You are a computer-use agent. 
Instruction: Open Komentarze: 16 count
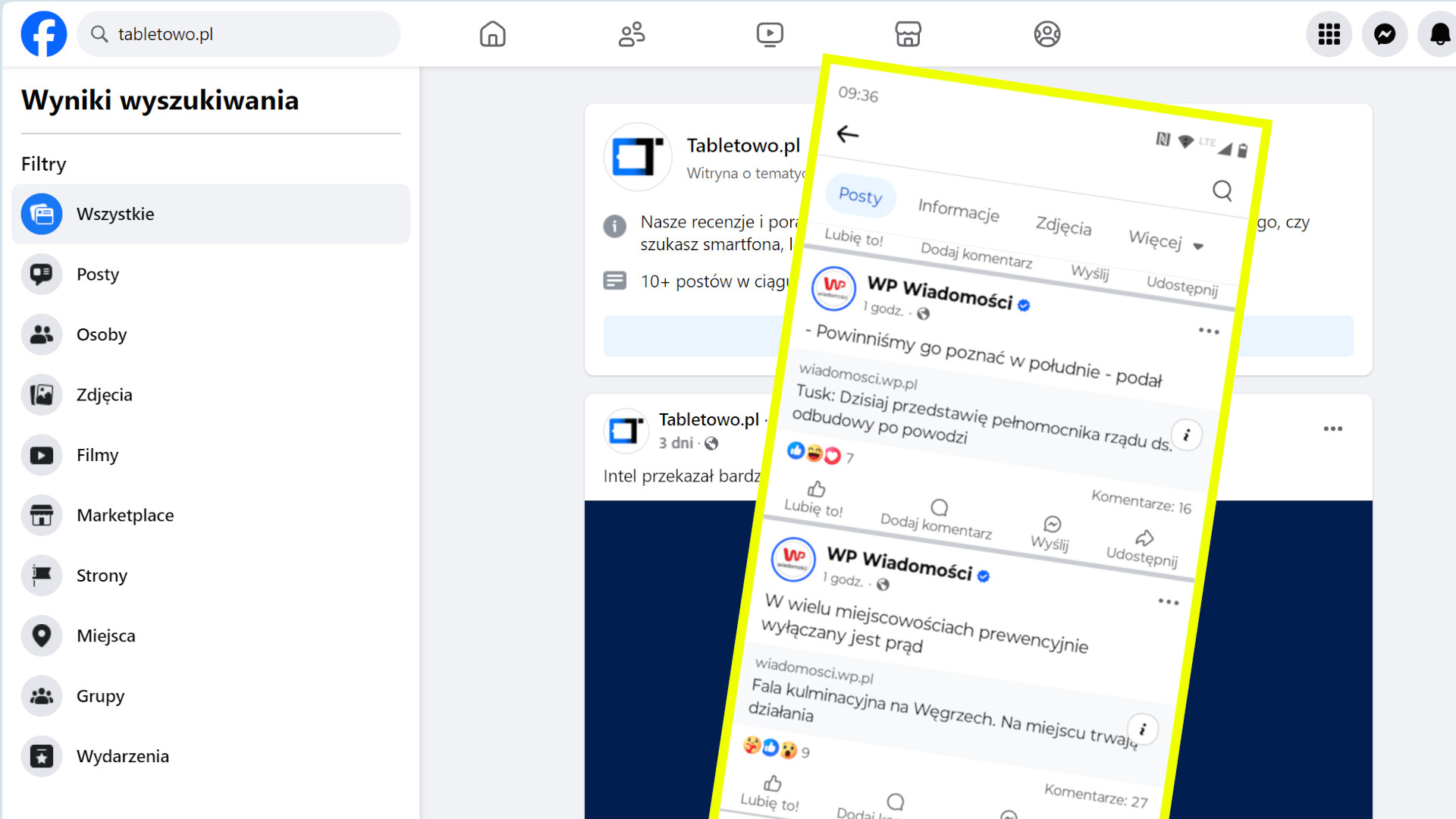point(1141,502)
